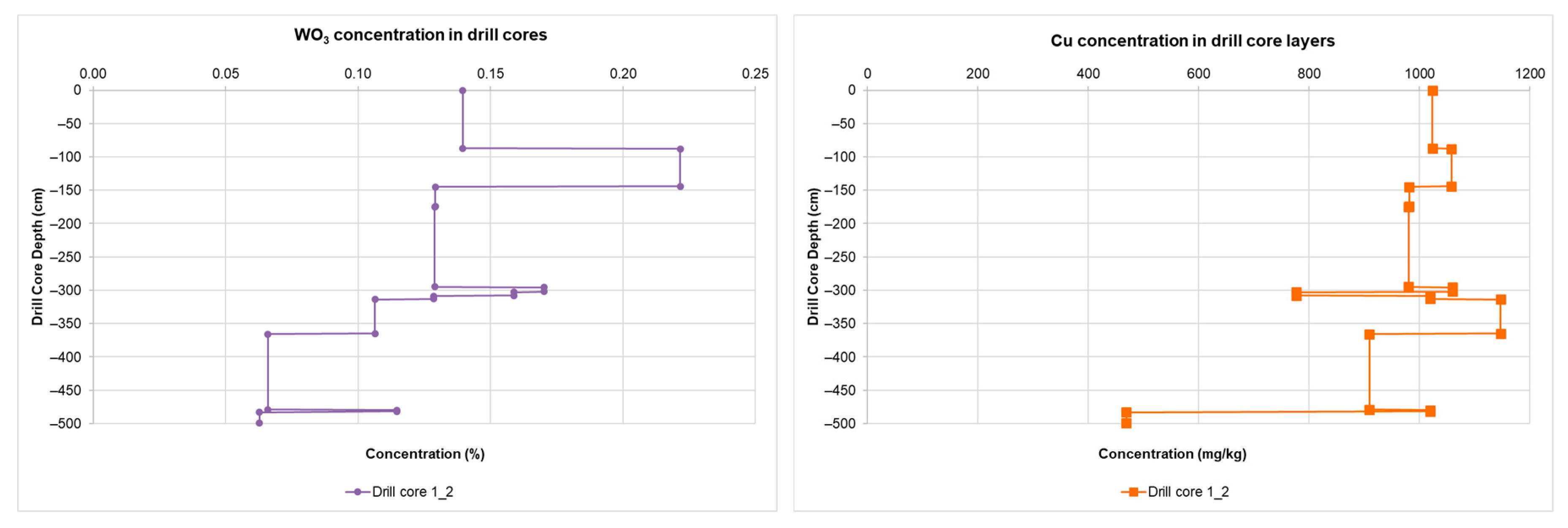Click the orange square legend marker
Image resolution: width=1568 pixels, height=528 pixels.
click(x=1133, y=492)
